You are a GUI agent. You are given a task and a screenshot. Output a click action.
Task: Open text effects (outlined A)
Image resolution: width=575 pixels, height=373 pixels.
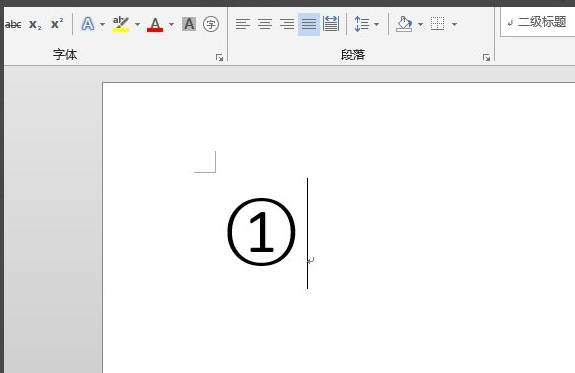click(x=88, y=24)
